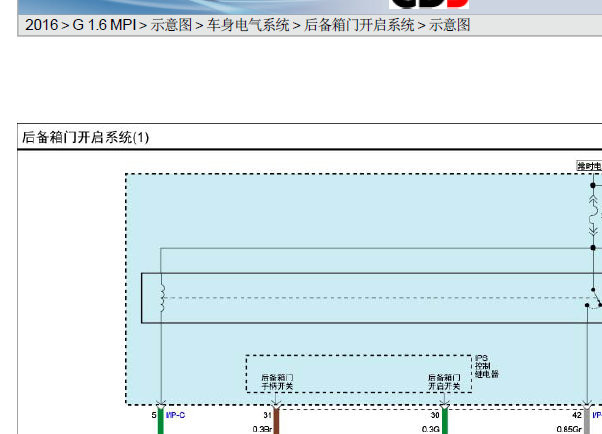
Task: Click the 0.3Br wire size label
Action: pyautogui.click(x=263, y=429)
